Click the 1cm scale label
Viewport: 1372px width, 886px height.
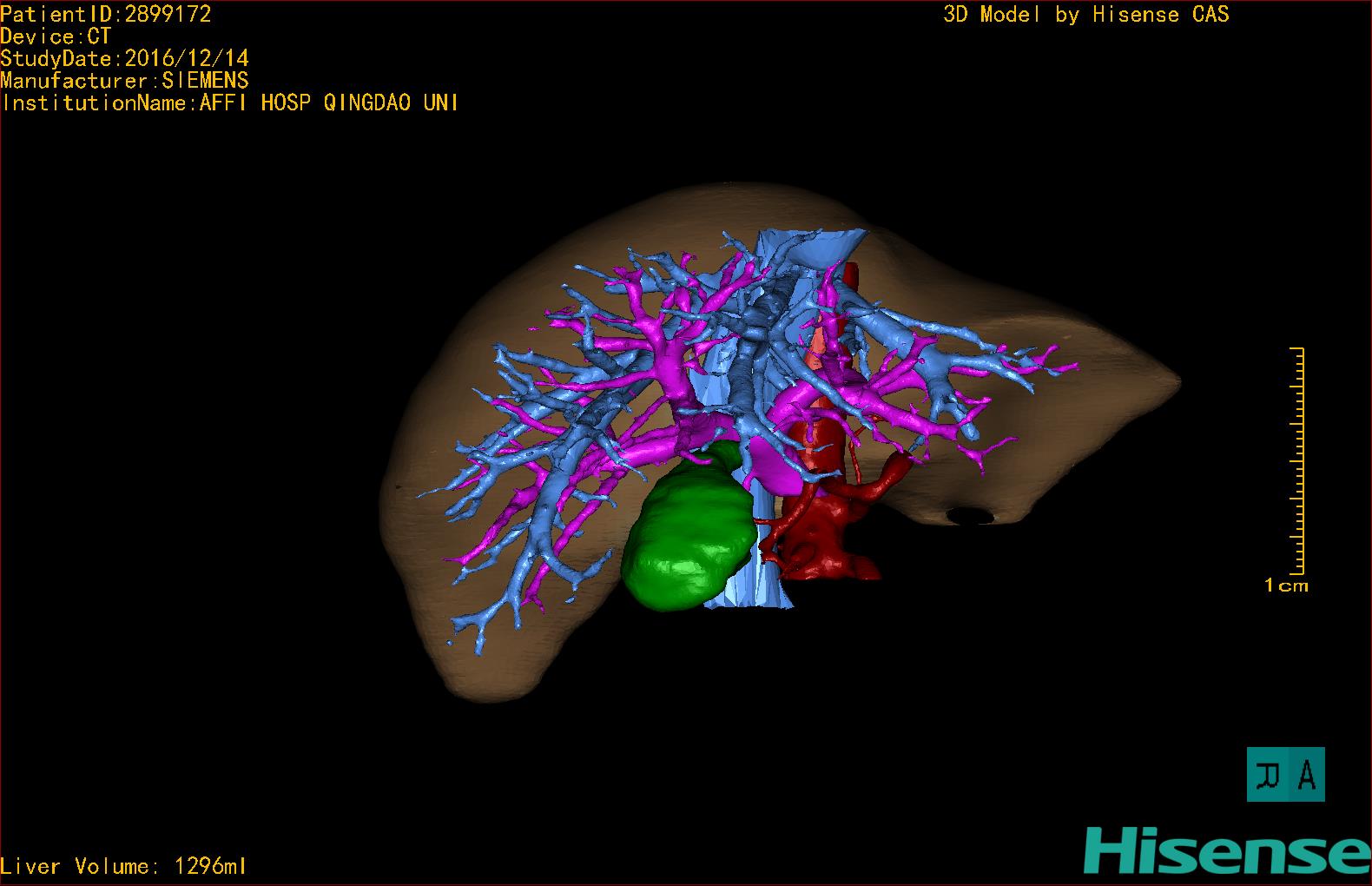tap(1286, 585)
